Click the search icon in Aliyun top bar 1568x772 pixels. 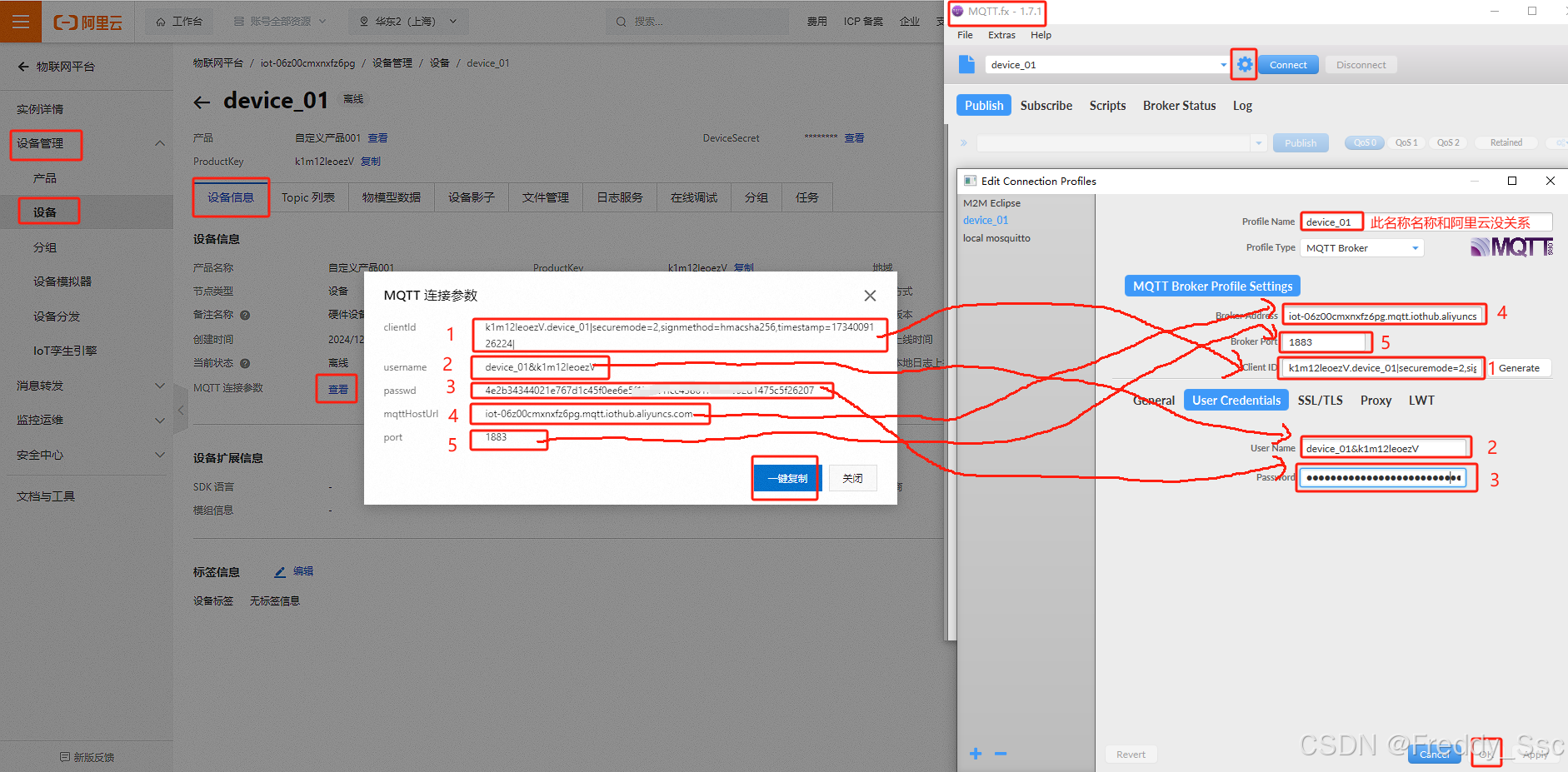pyautogui.click(x=621, y=22)
